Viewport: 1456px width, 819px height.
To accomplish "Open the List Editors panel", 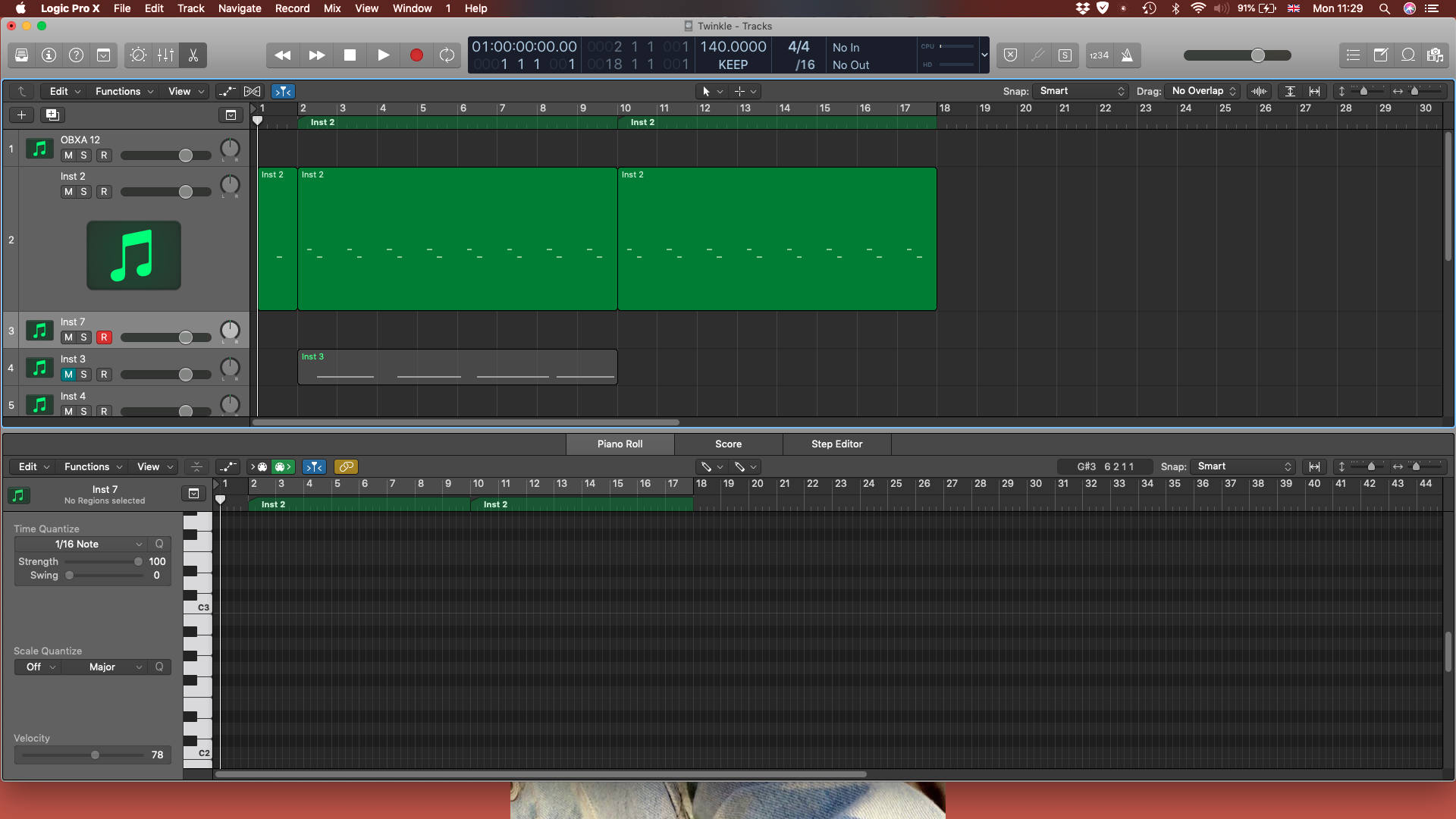I will [1353, 55].
